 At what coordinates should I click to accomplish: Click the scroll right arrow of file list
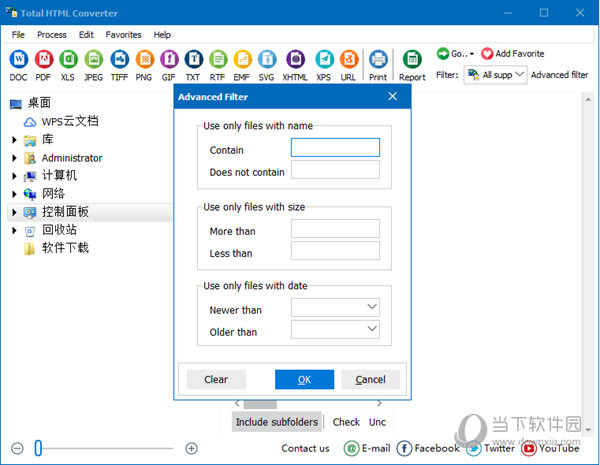pyautogui.click(x=379, y=404)
